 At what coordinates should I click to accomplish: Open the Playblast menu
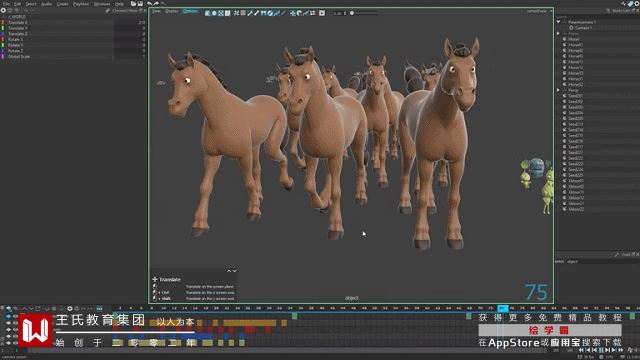81,4
